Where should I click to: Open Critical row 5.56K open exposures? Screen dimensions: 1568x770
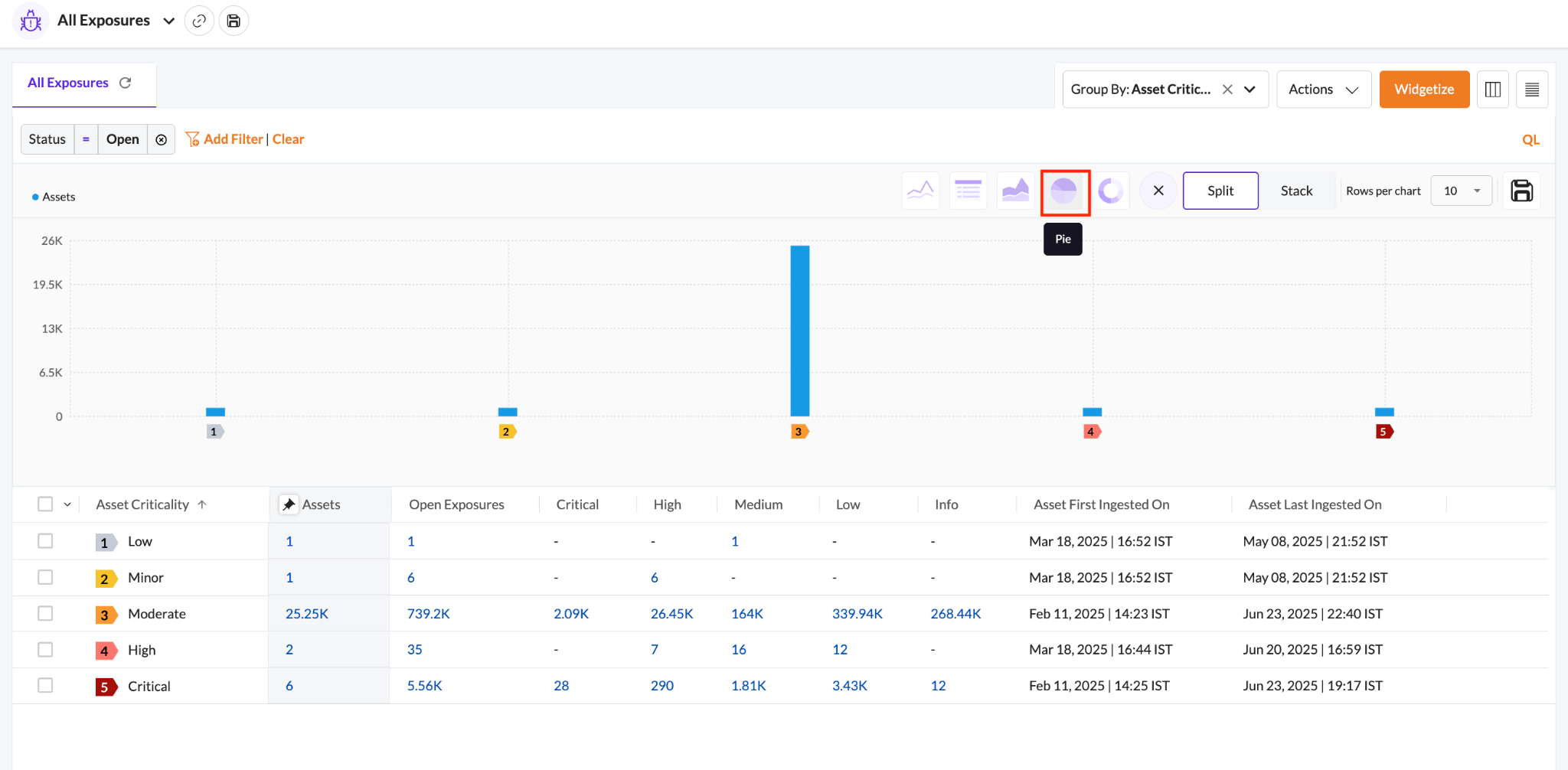pyautogui.click(x=424, y=686)
